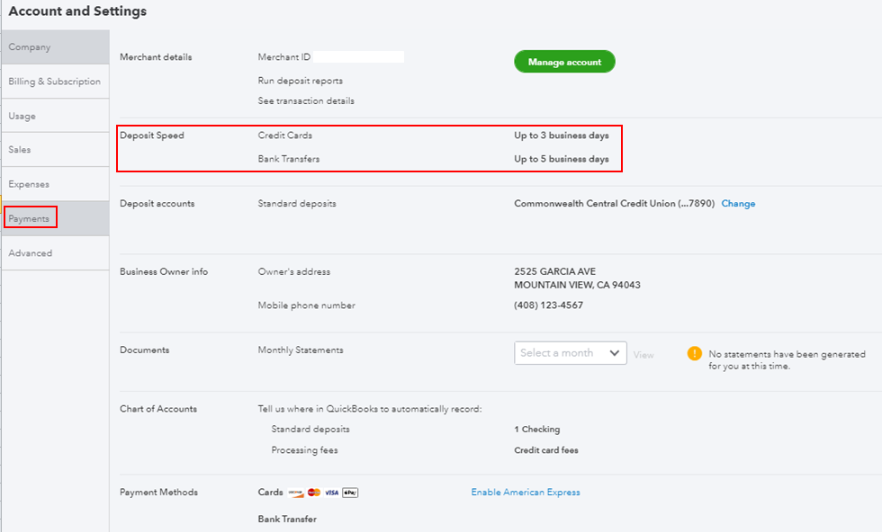Click the orange statements warning icon
The height and width of the screenshot is (532, 882).
pyautogui.click(x=694, y=354)
